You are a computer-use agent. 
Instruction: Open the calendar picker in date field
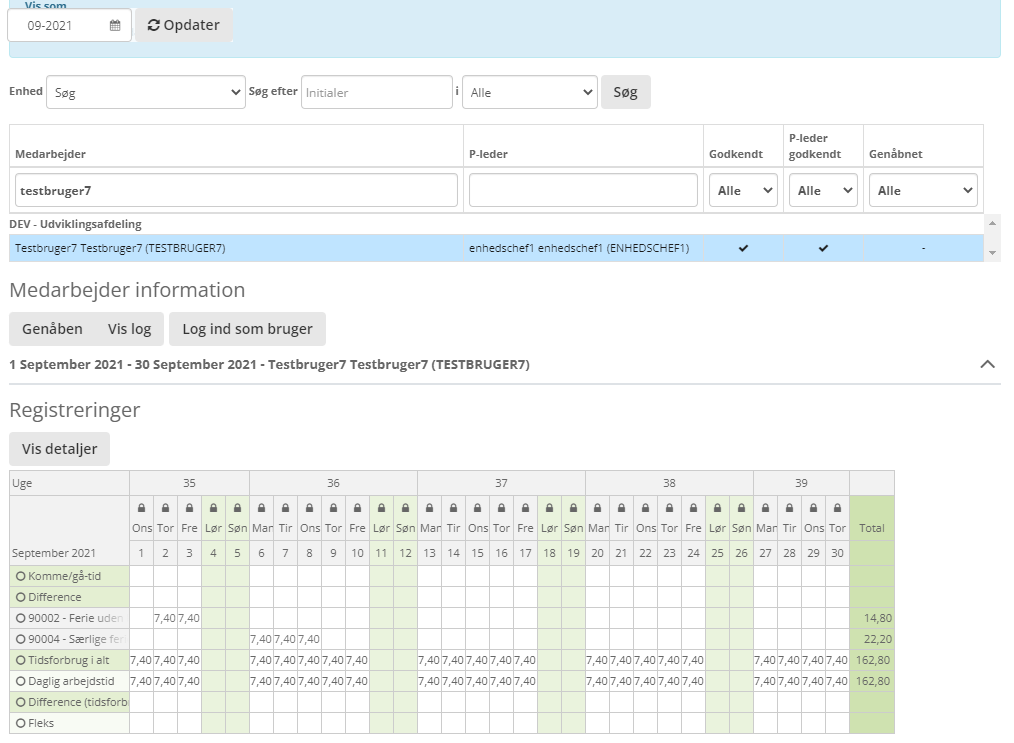[115, 26]
